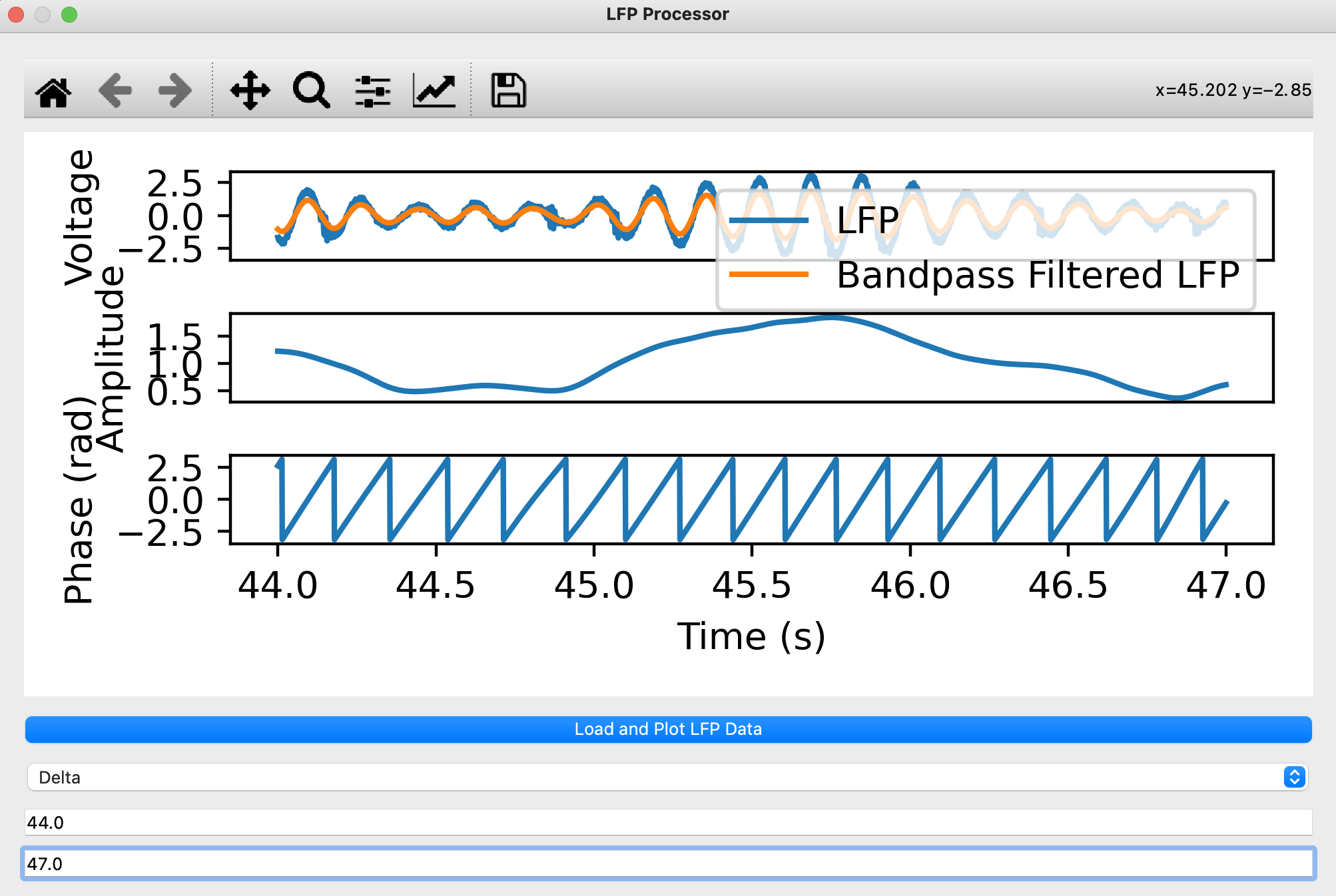Click the Save figure floppy icon
This screenshot has width=1336, height=896.
508,91
